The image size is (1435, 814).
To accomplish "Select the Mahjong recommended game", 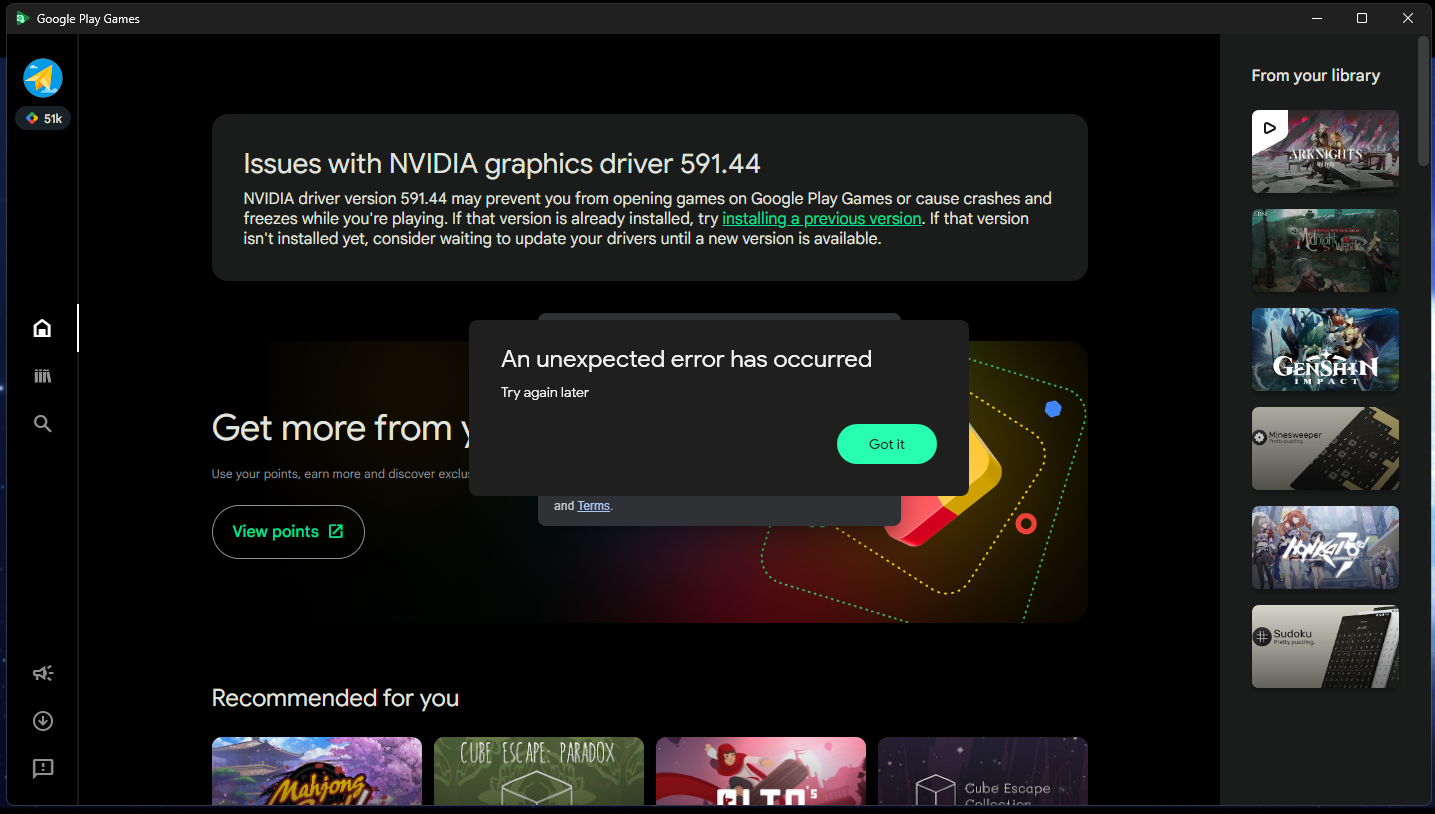I will tap(317, 771).
